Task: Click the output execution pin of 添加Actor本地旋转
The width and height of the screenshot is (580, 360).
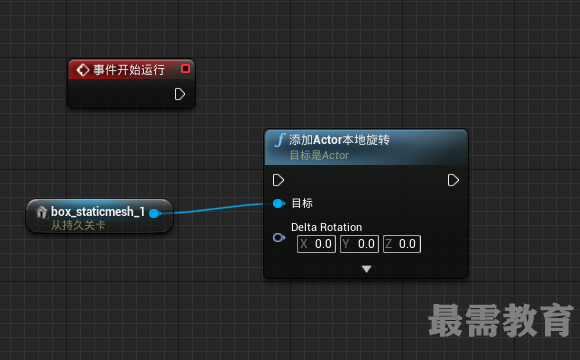Action: pyautogui.click(x=453, y=180)
